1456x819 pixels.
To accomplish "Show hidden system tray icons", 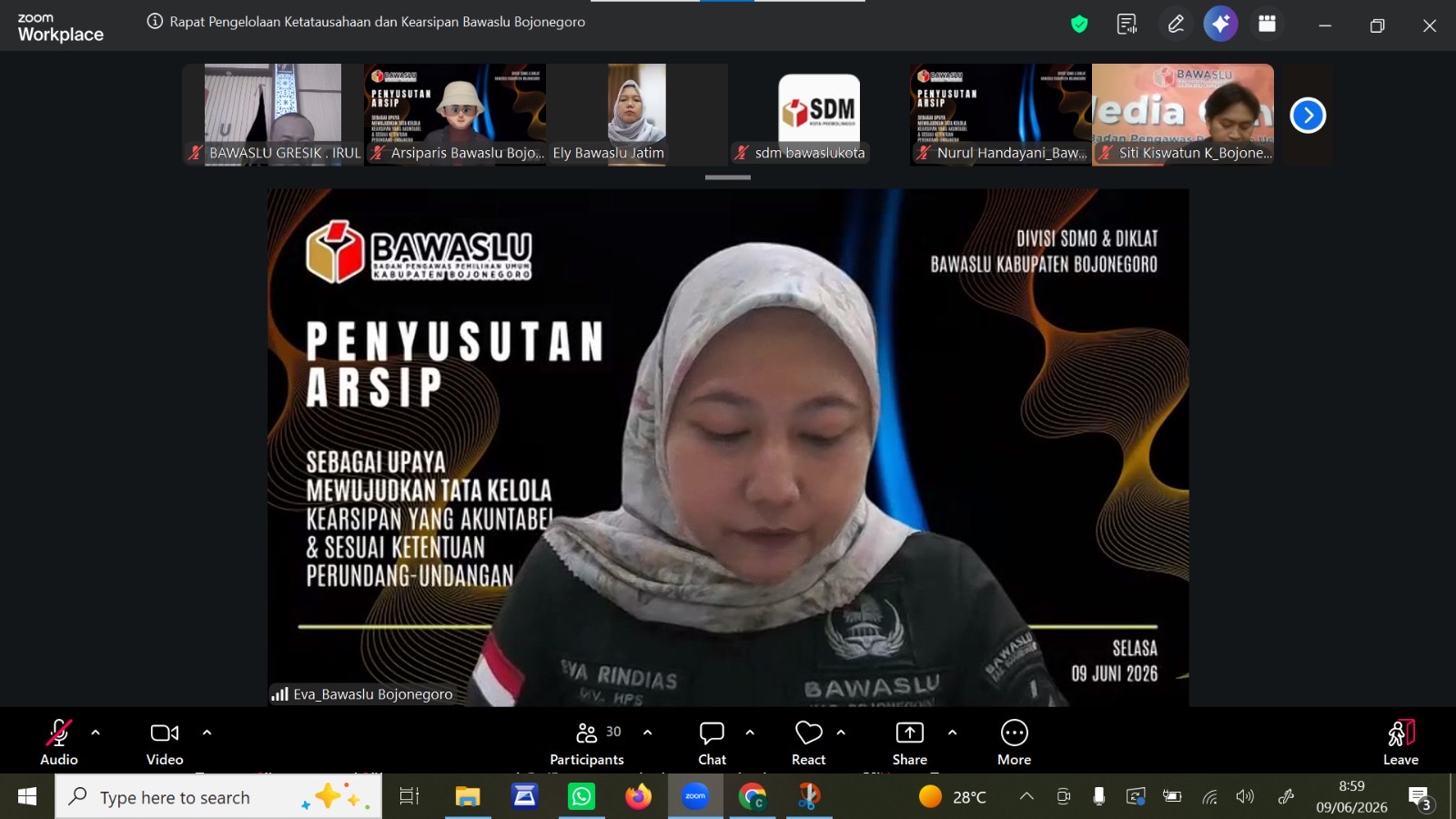I will coord(1026,797).
